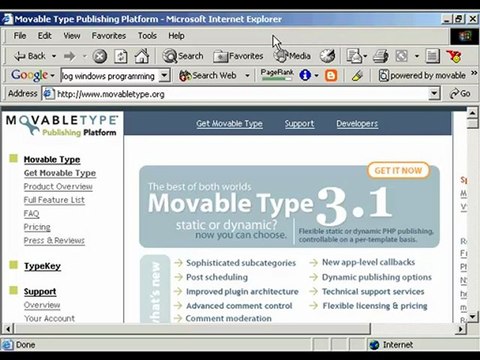Open the Search toolbar button

(x=183, y=56)
